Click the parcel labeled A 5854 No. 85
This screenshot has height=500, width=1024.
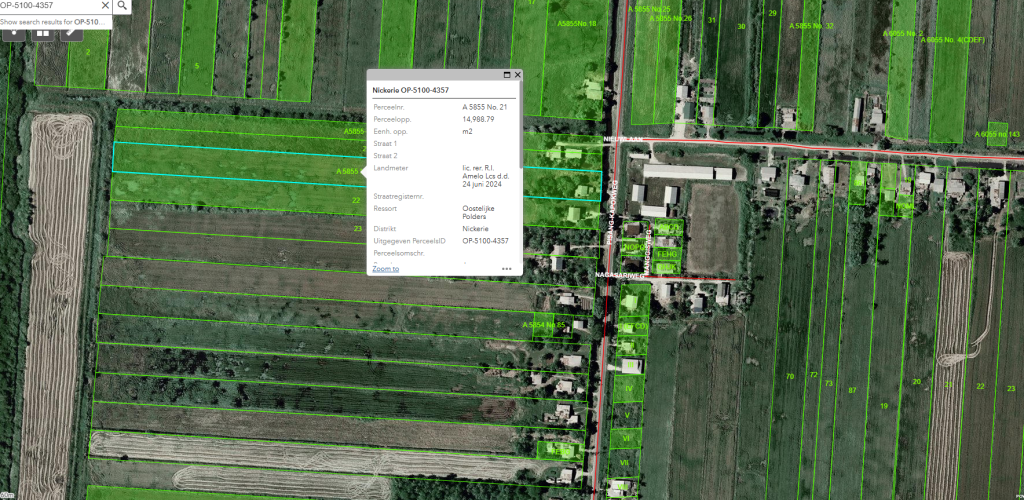pyautogui.click(x=546, y=326)
